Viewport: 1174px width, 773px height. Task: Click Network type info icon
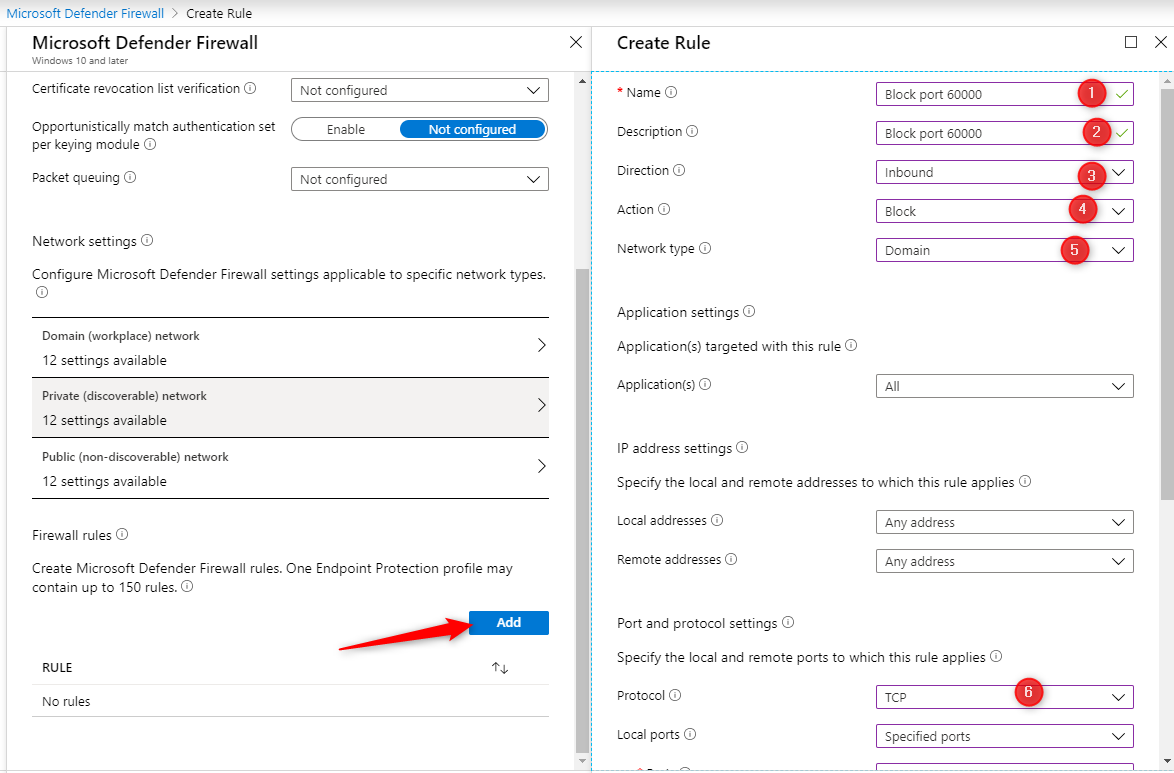(705, 248)
